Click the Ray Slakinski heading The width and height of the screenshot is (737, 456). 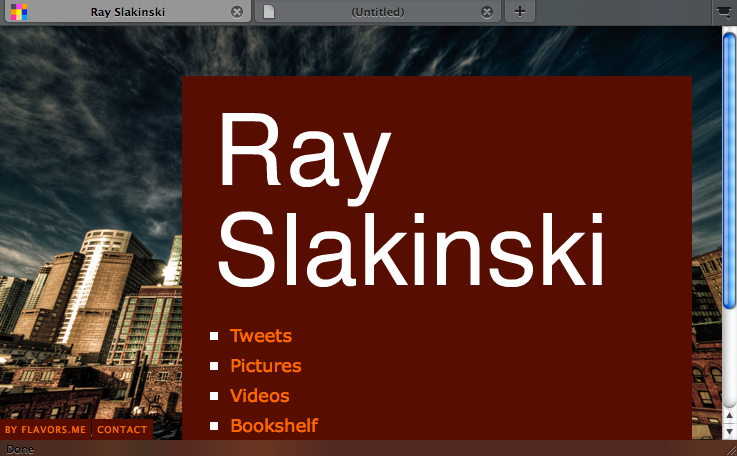coord(411,198)
